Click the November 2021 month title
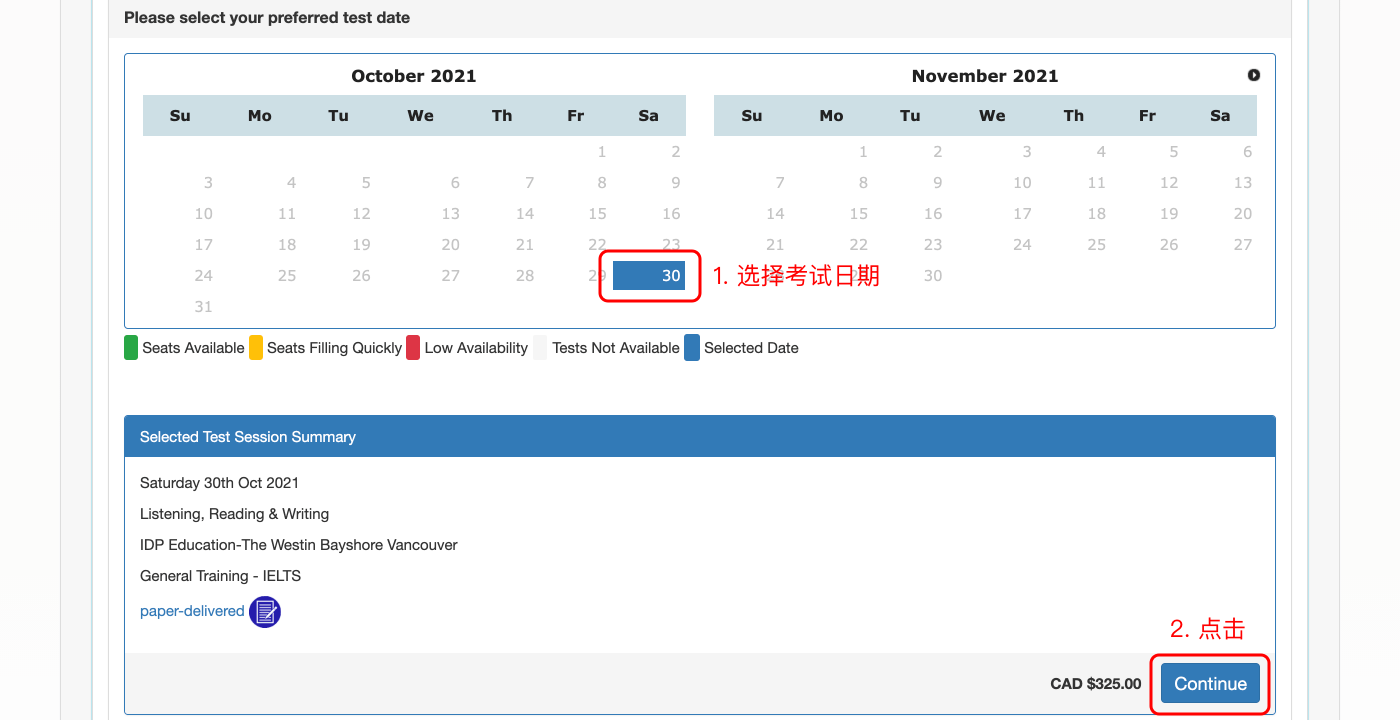1400x720 pixels. [984, 76]
